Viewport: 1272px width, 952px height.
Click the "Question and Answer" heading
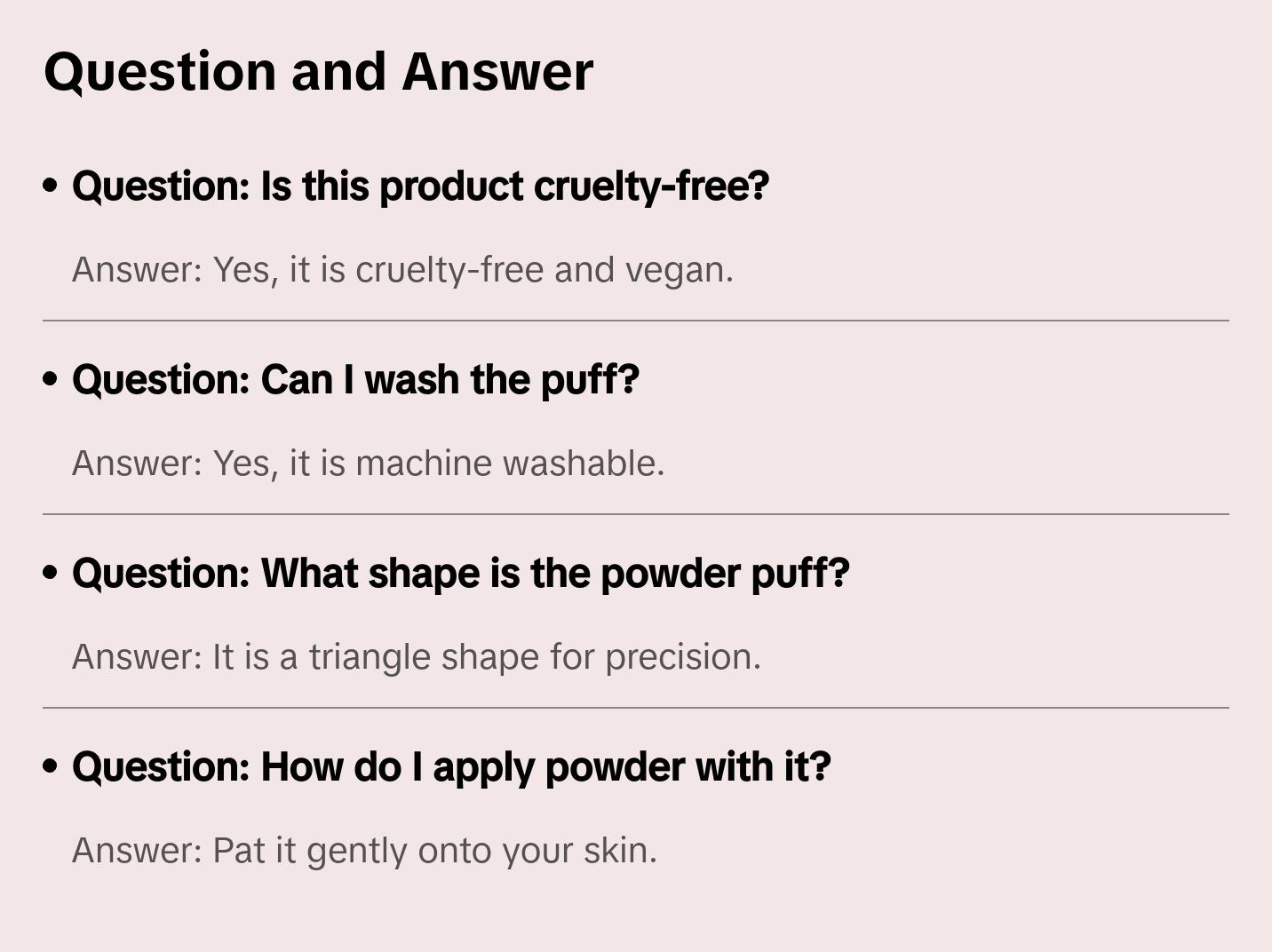(318, 72)
